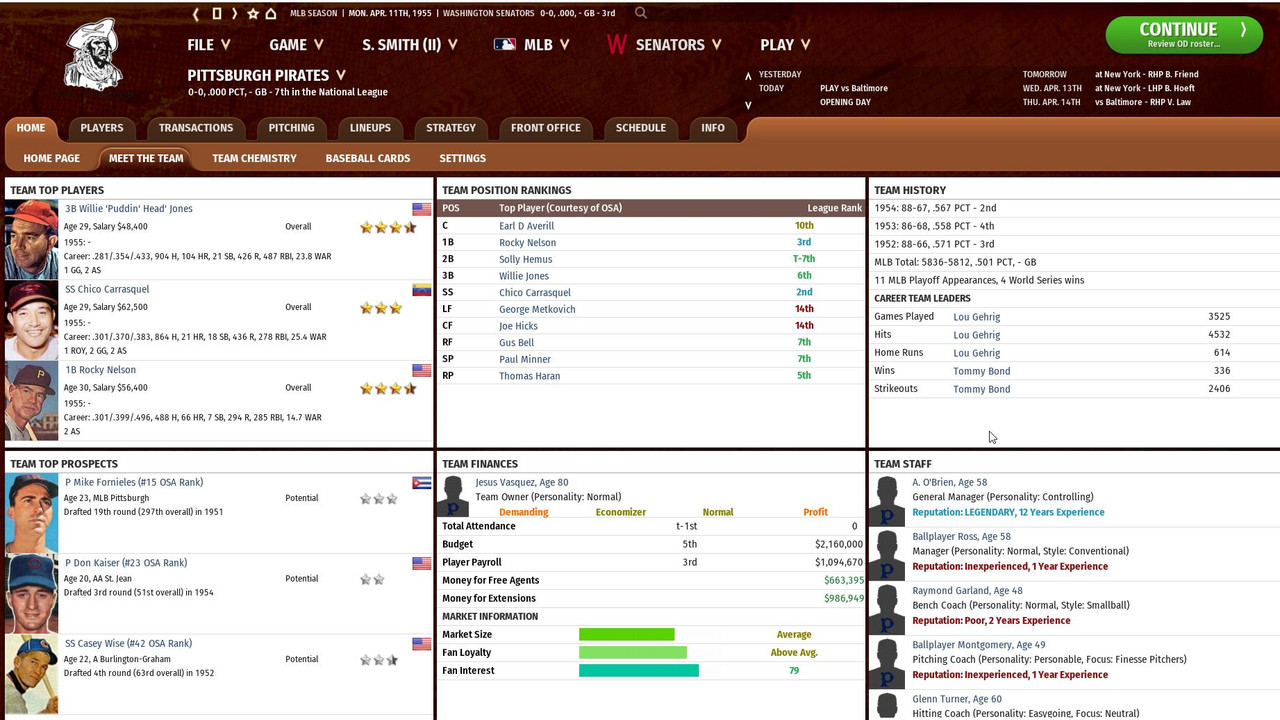Click the star rating for Willie Jones
Image resolution: width=1280 pixels, height=720 pixels.
coord(389,228)
